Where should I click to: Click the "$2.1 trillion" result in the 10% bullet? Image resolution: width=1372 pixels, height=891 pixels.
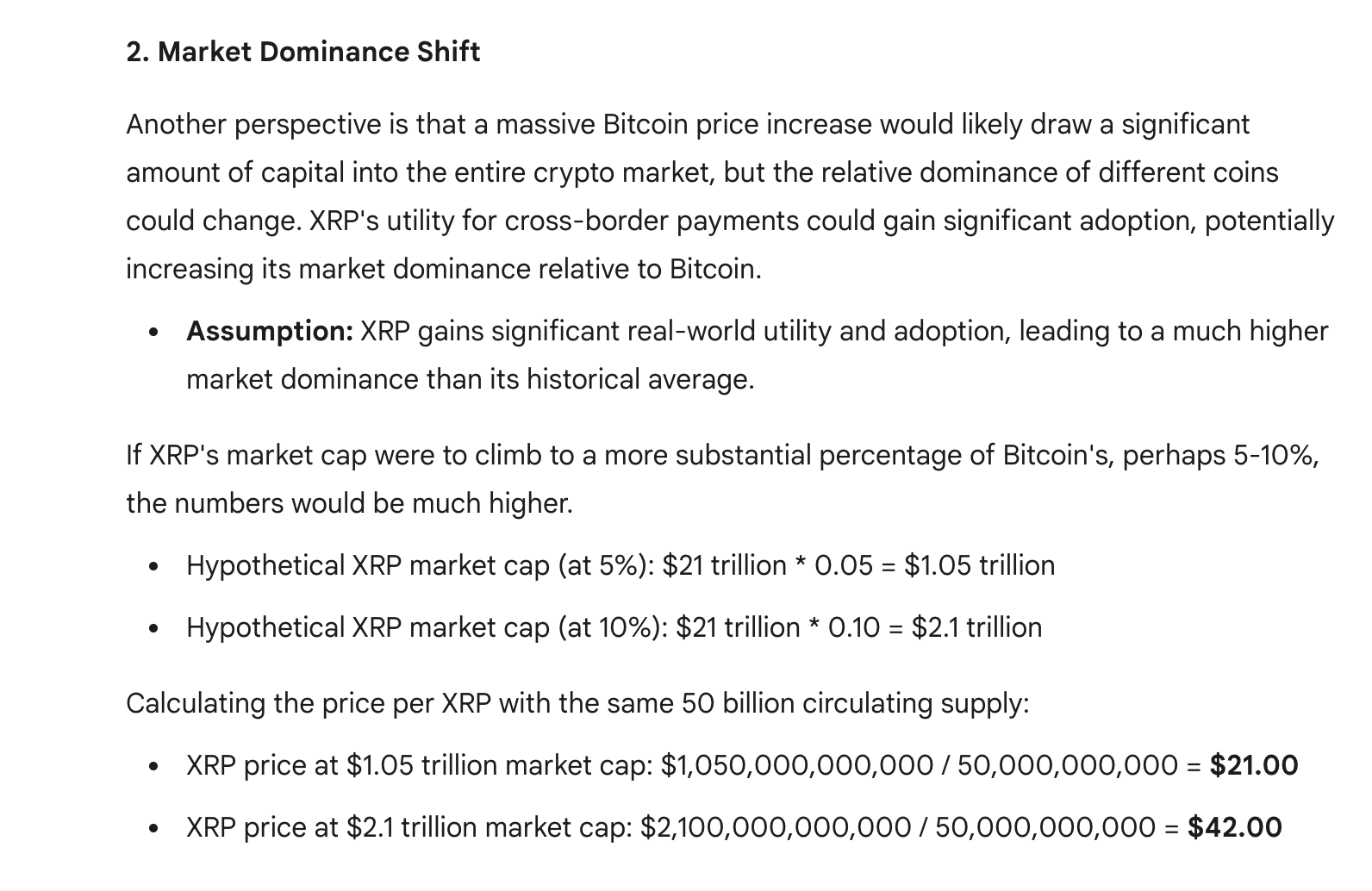(976, 627)
